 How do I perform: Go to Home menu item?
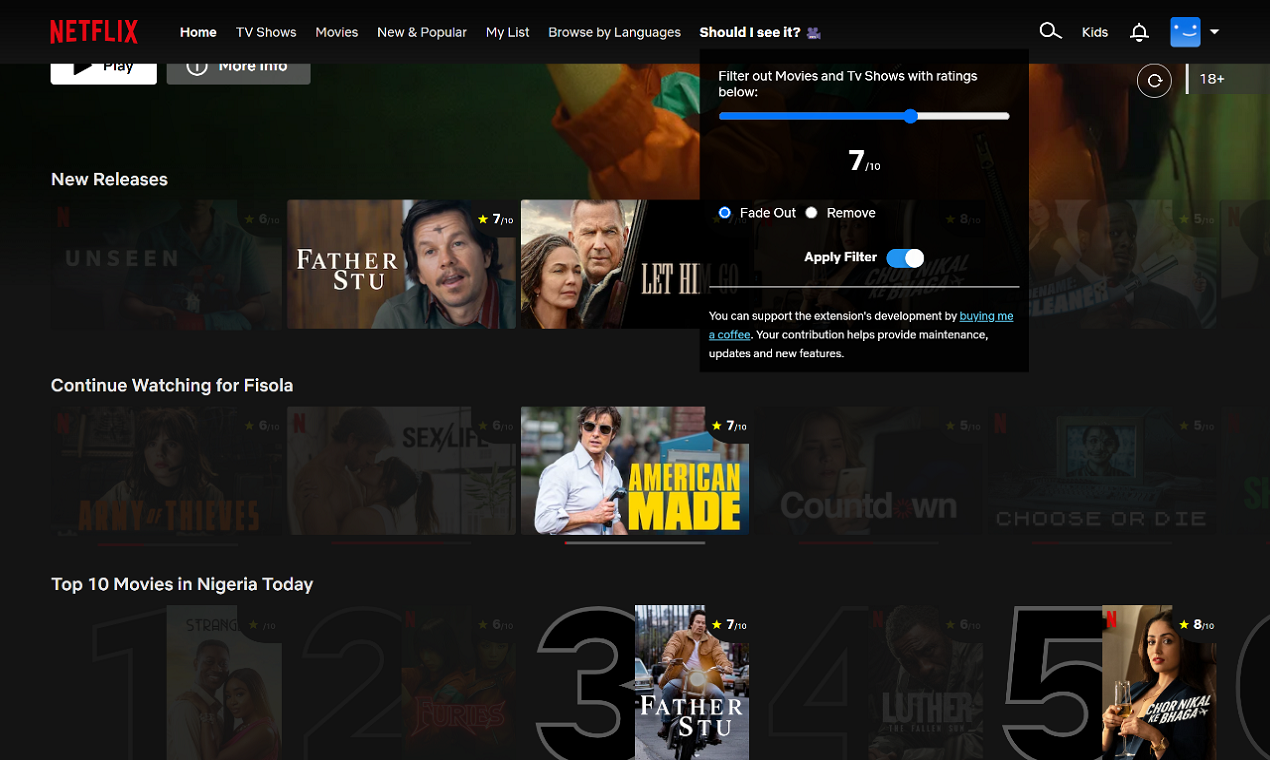198,32
